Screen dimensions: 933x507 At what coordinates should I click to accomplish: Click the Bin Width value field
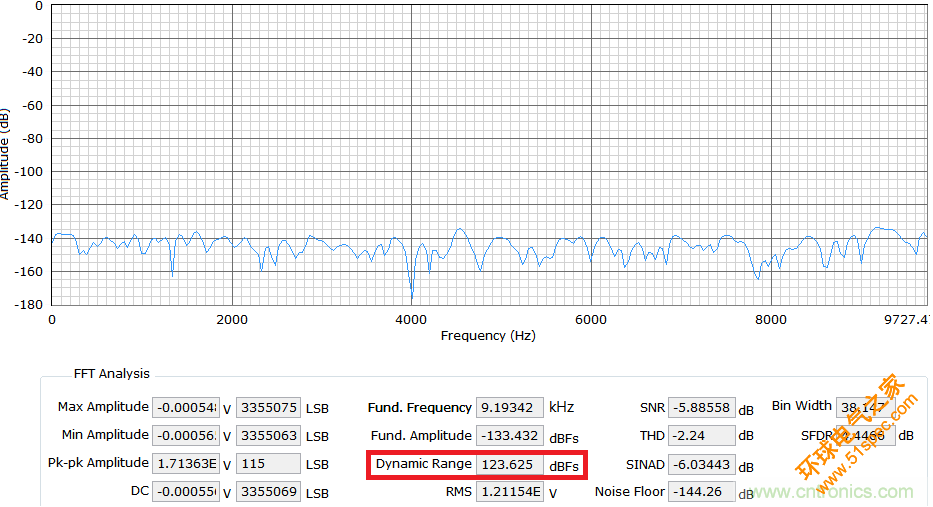(866, 408)
